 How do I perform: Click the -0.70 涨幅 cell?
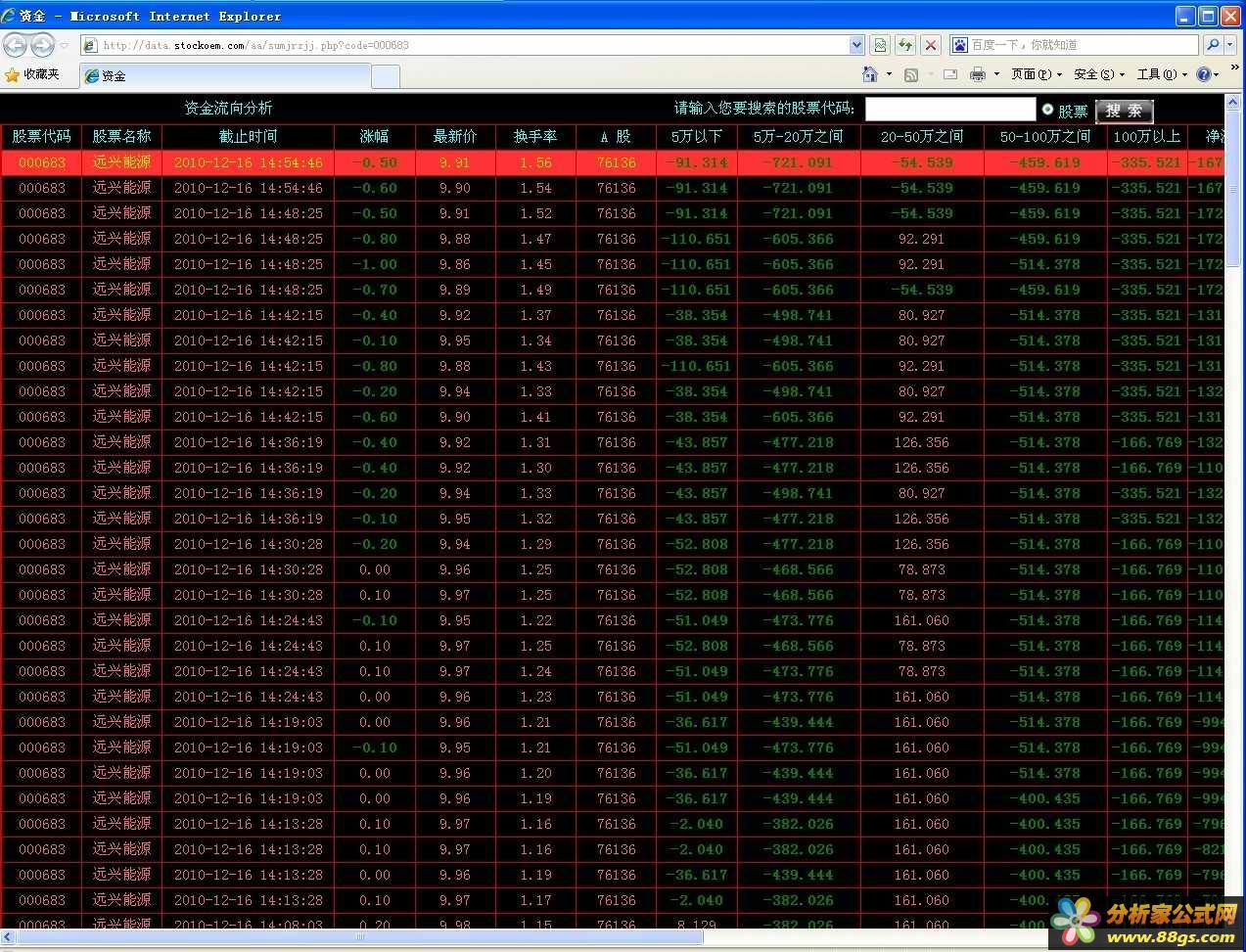click(374, 290)
